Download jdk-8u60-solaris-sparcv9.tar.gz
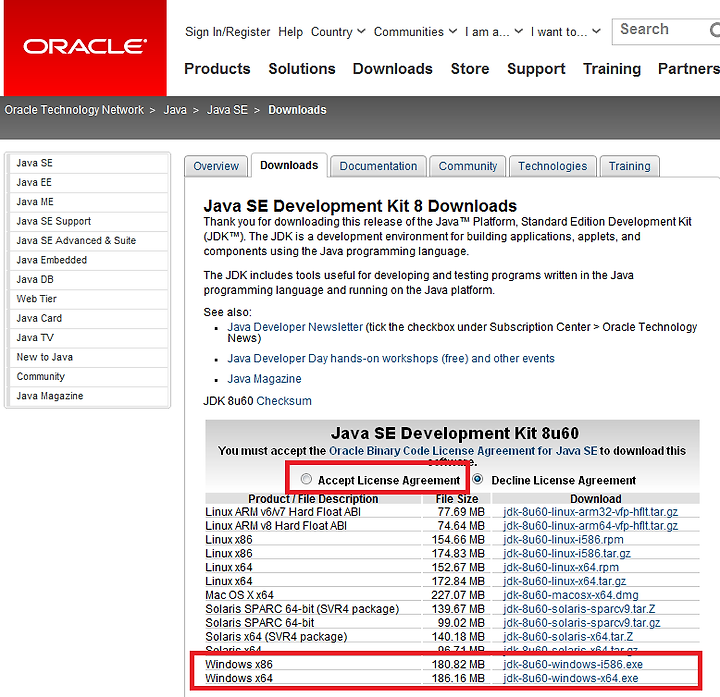This screenshot has height=697, width=720. click(x=581, y=623)
